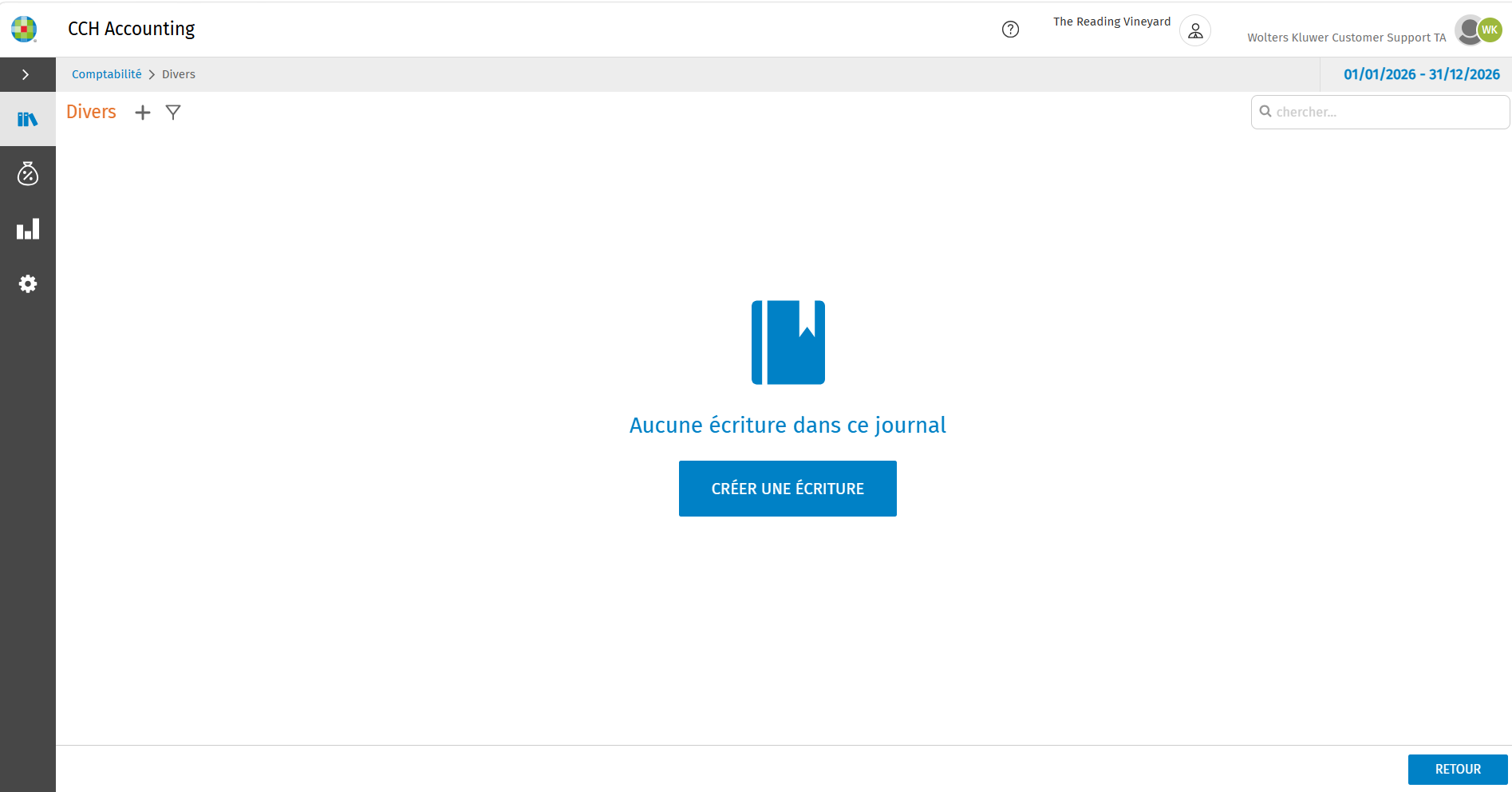The image size is (1512, 792).
Task: Add a new entry with plus icon
Action: tap(143, 113)
